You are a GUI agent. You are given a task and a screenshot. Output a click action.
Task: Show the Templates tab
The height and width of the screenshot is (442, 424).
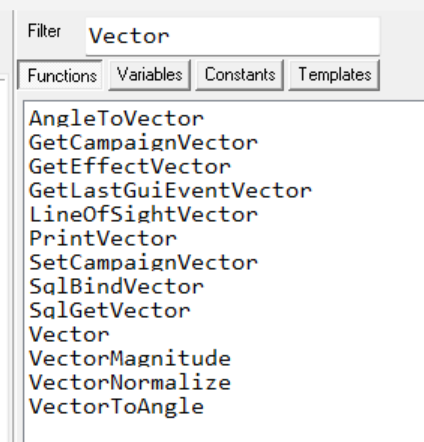point(334,75)
